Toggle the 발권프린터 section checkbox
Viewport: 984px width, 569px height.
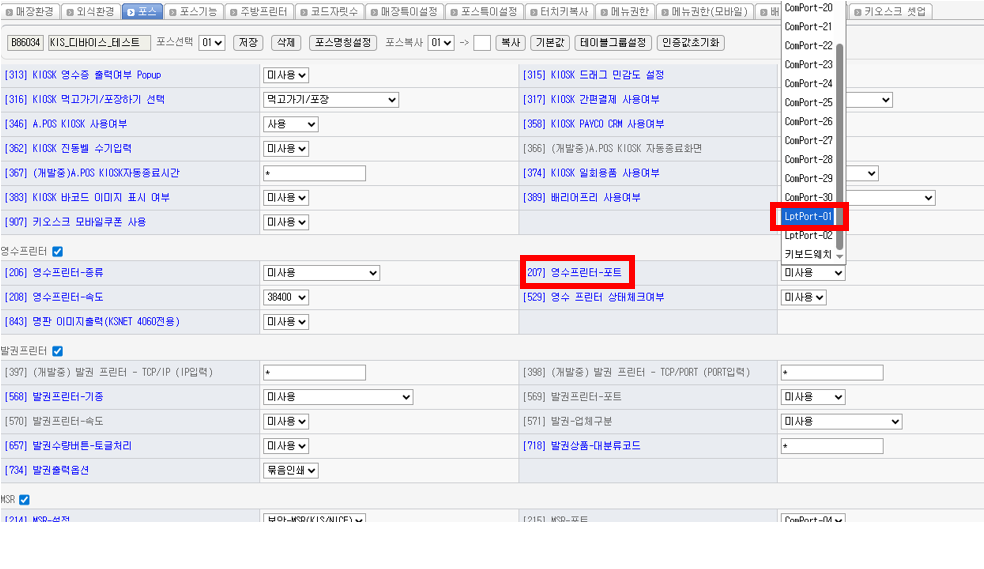(57, 351)
